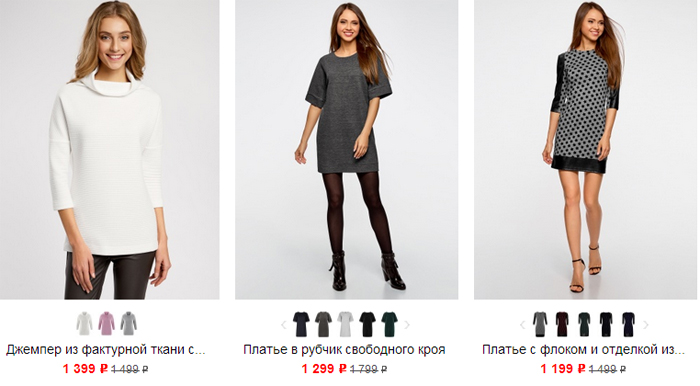Screen dimensions: 700x386
Task: Show next colors for ribbed dress
Action: click(407, 325)
